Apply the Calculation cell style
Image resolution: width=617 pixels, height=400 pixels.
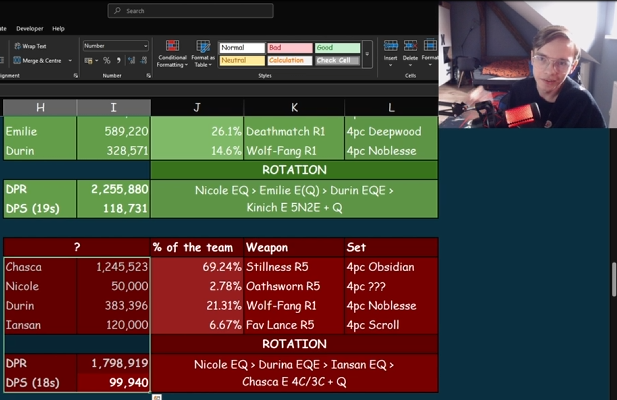click(x=290, y=61)
